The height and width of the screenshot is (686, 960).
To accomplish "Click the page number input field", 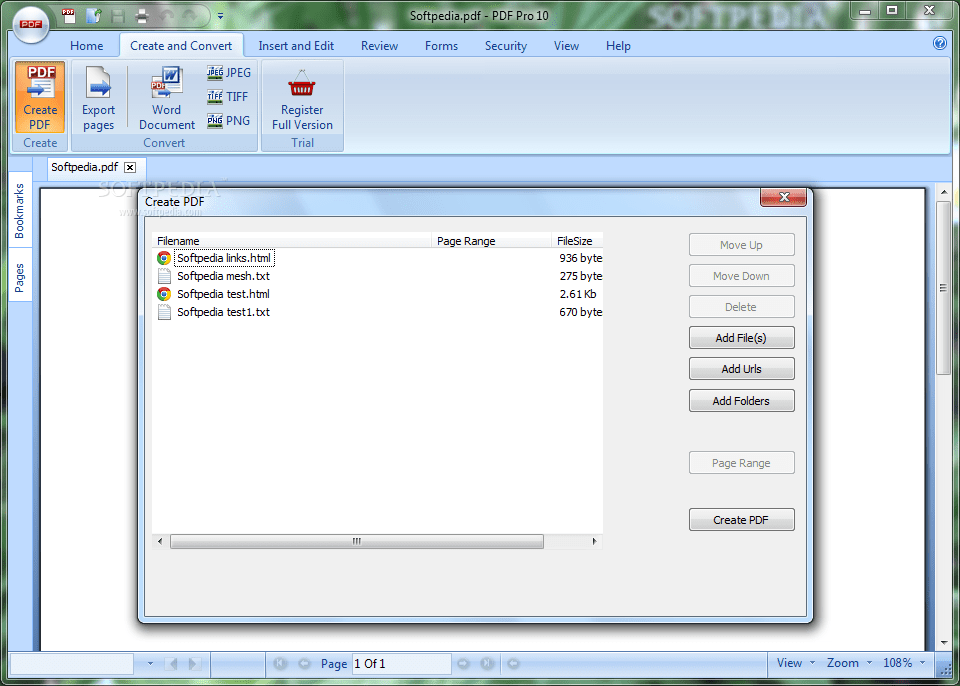I will (402, 664).
